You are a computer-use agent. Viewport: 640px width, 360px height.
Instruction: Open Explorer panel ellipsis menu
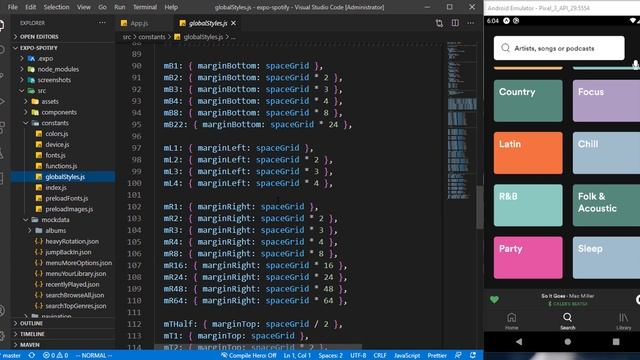point(102,23)
